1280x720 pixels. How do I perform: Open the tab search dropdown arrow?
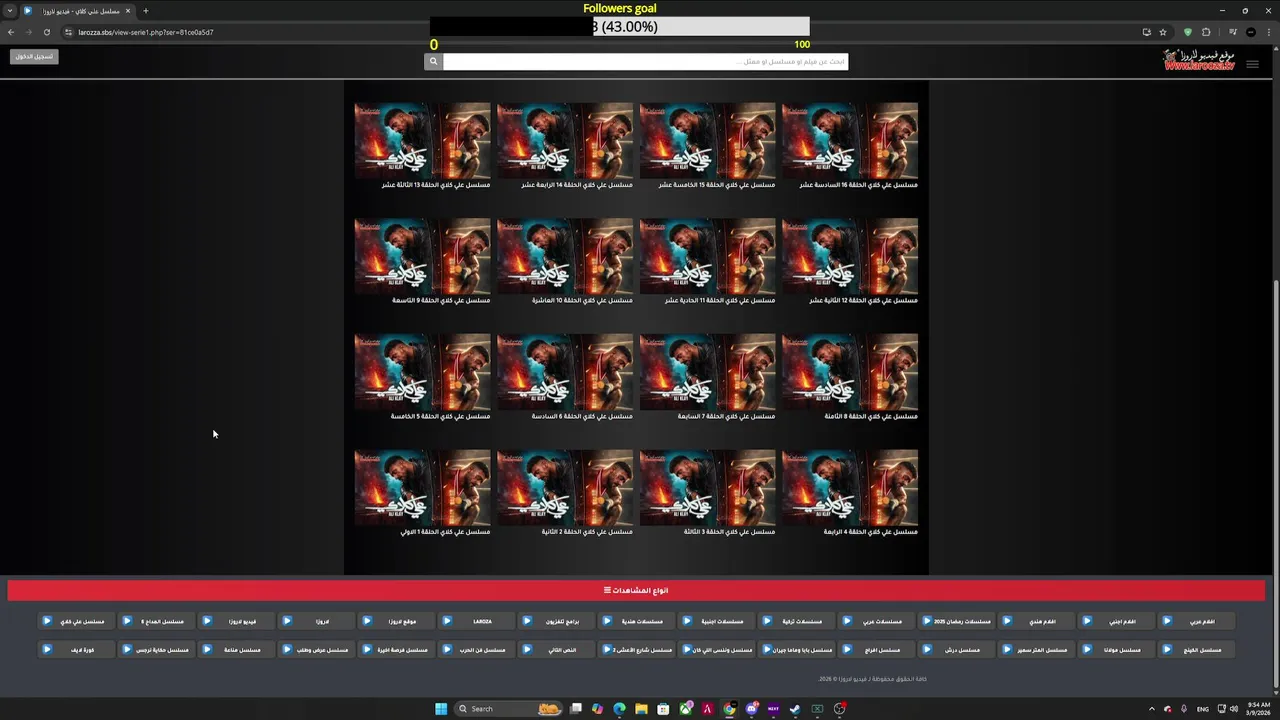10,11
